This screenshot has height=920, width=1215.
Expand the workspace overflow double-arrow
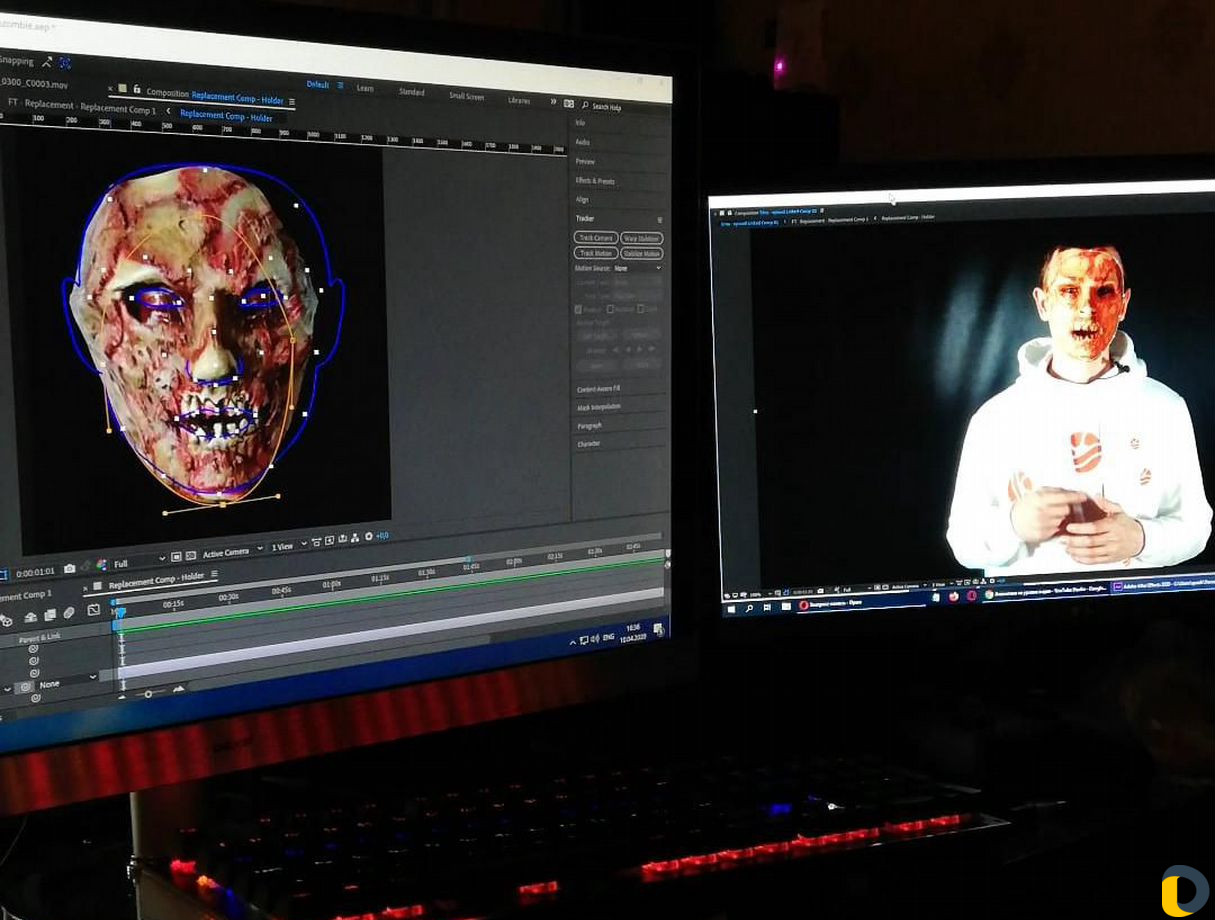(x=554, y=101)
